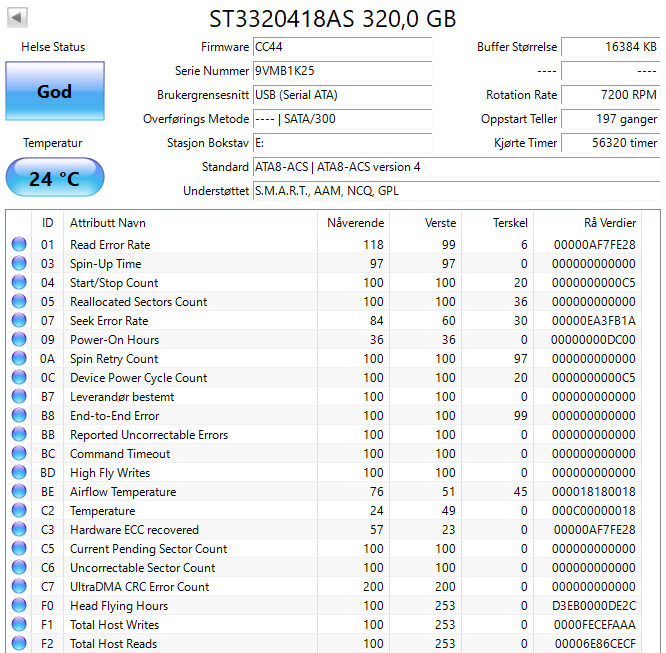Click the Attributt Navn column header
Screen dimensions: 666x653
tap(107, 222)
